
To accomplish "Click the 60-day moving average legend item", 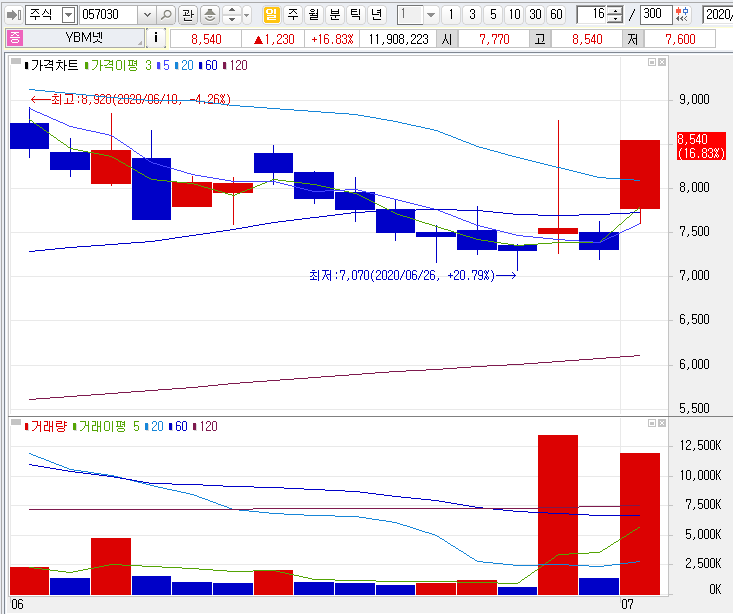I will point(209,65).
